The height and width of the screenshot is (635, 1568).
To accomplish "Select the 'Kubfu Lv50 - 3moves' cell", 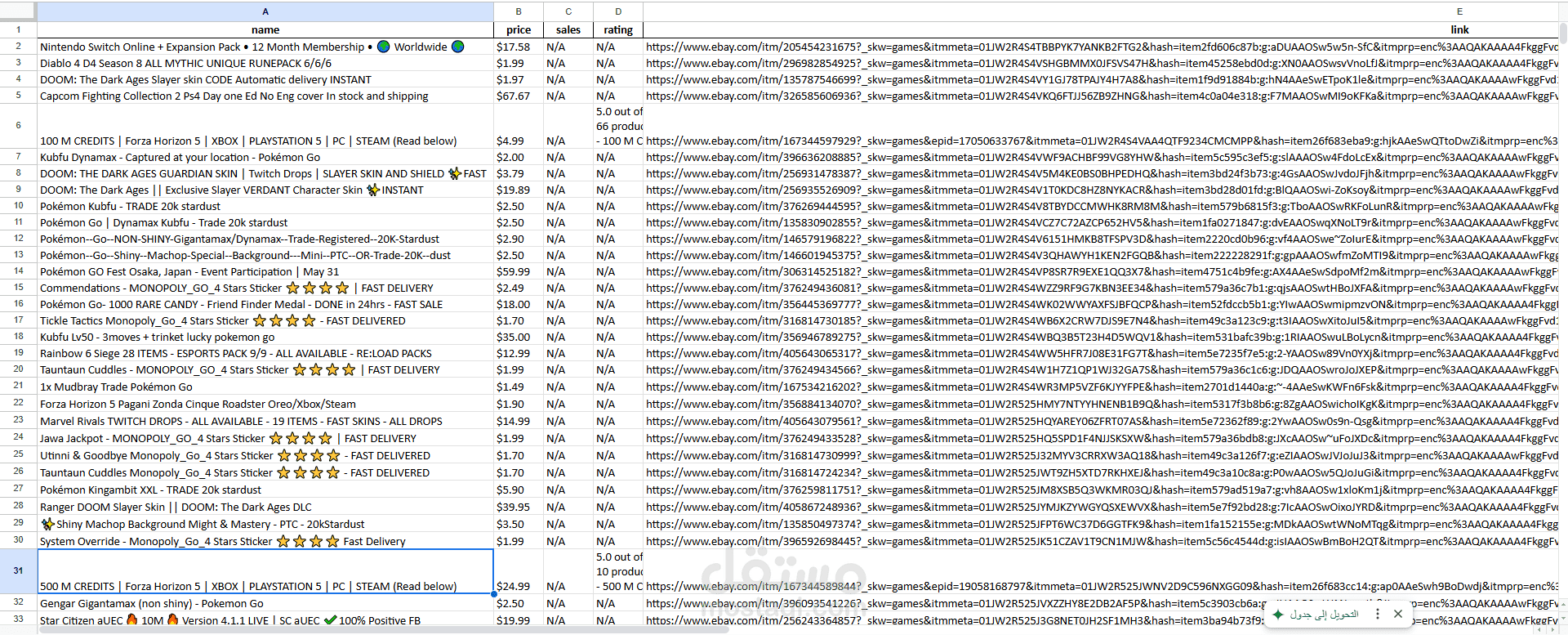I will (x=265, y=337).
